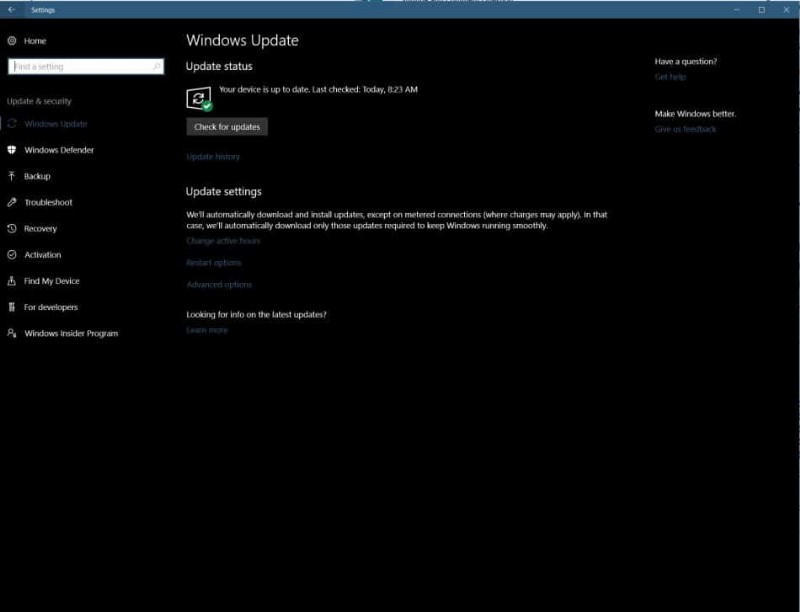Click the Home icon in sidebar
Screen dimensions: 800x612
point(12,41)
